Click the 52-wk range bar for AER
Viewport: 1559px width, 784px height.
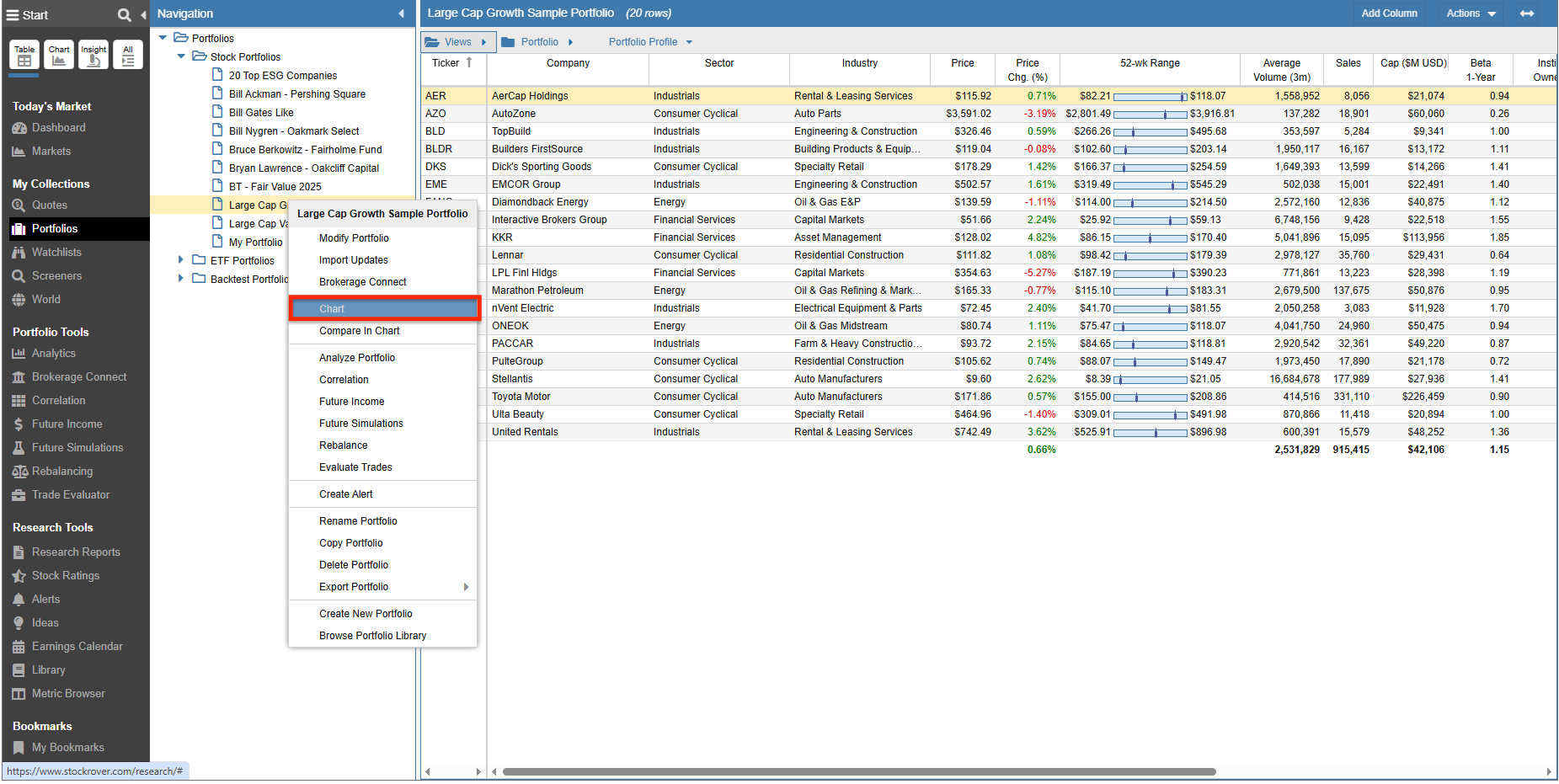pyautogui.click(x=1151, y=97)
